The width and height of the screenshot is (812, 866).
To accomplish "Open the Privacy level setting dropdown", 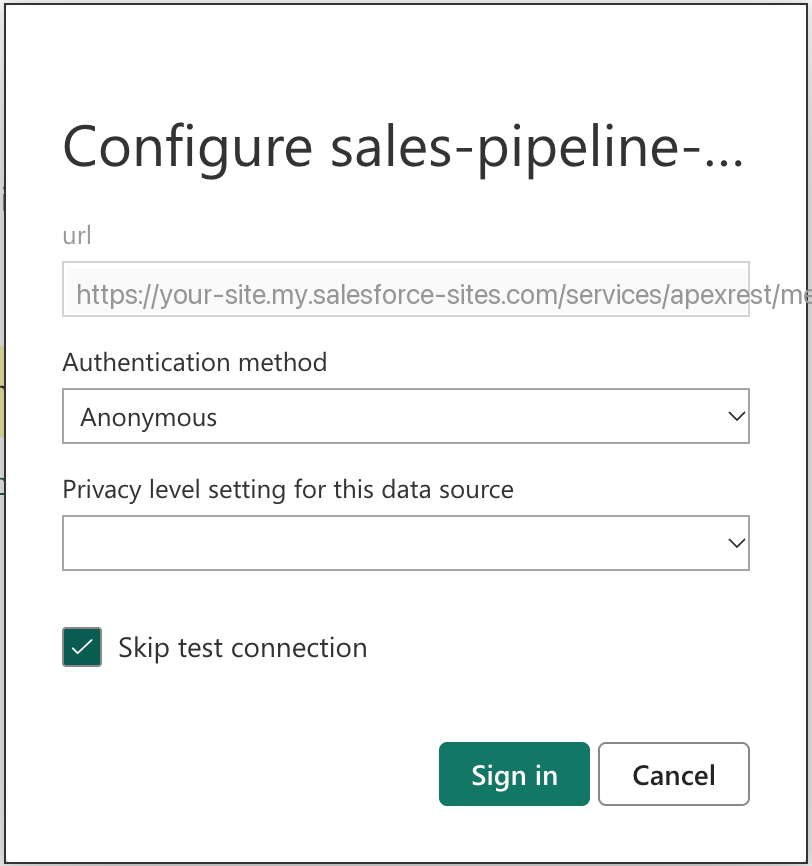I will [x=405, y=543].
